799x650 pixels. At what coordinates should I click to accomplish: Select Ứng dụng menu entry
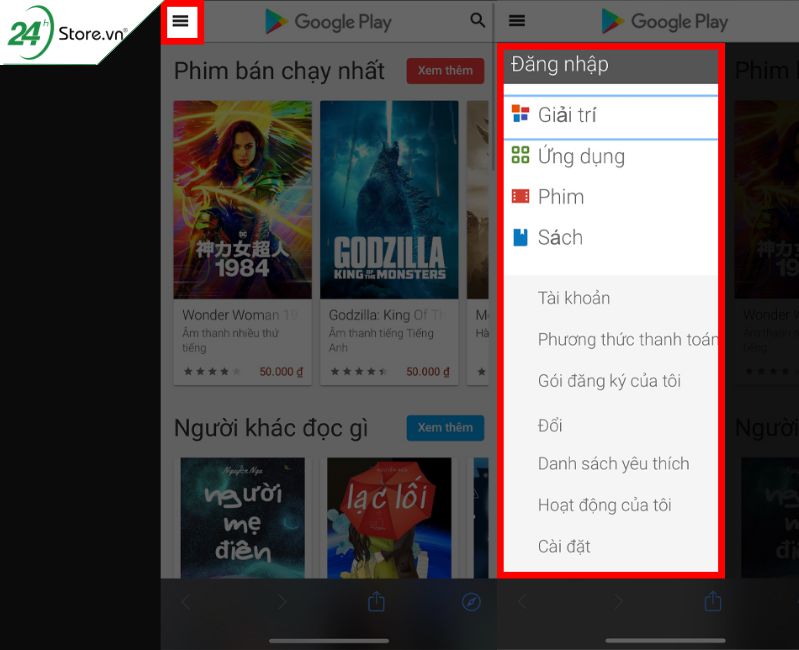(610, 156)
